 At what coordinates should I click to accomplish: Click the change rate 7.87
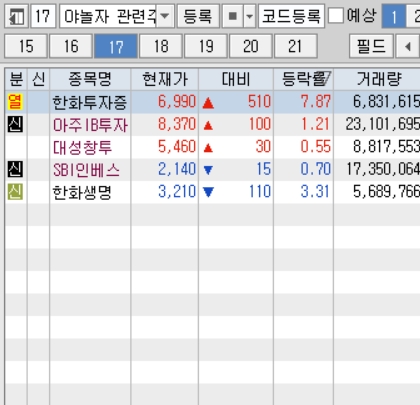tap(316, 102)
